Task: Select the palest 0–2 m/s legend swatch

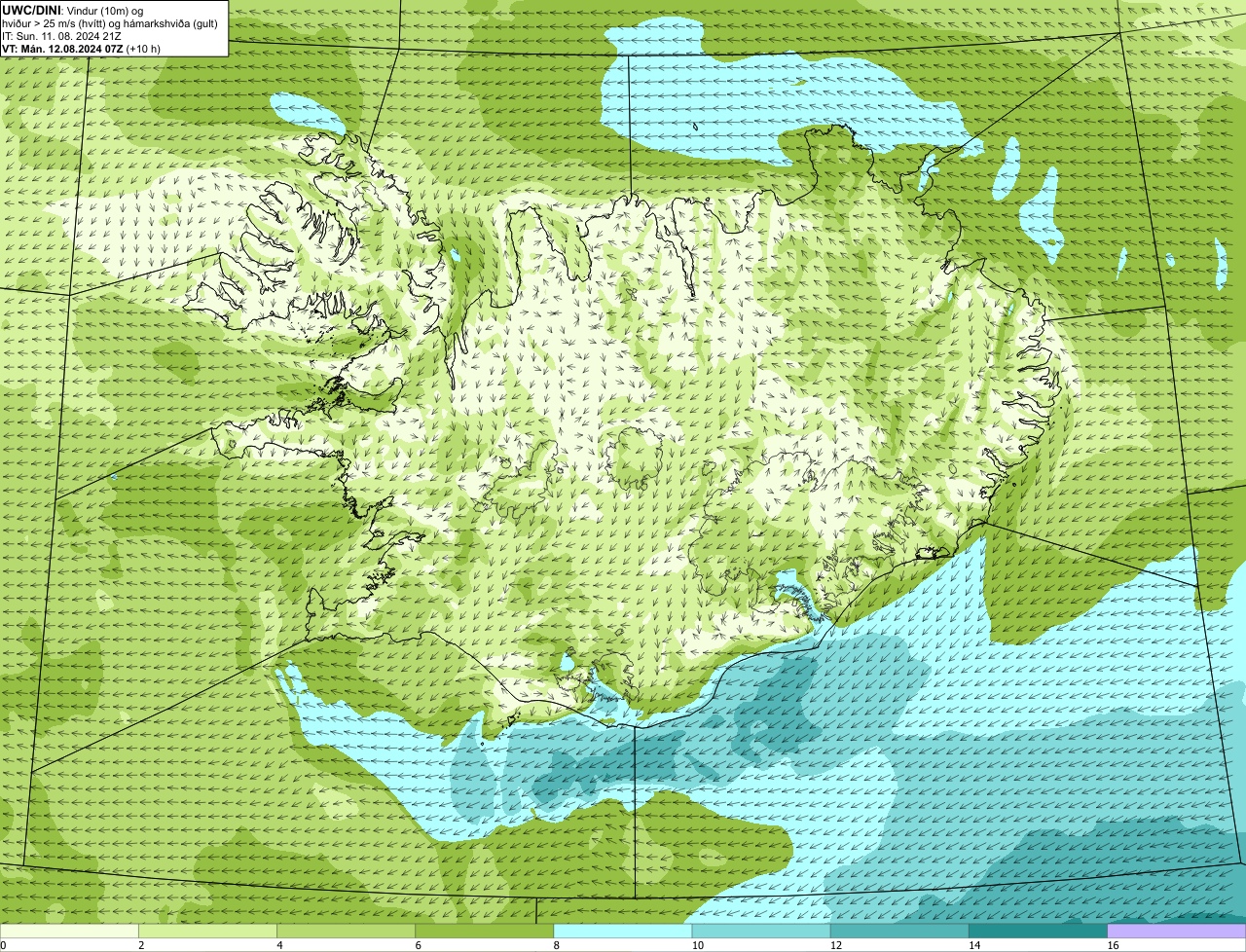Action: [69, 932]
